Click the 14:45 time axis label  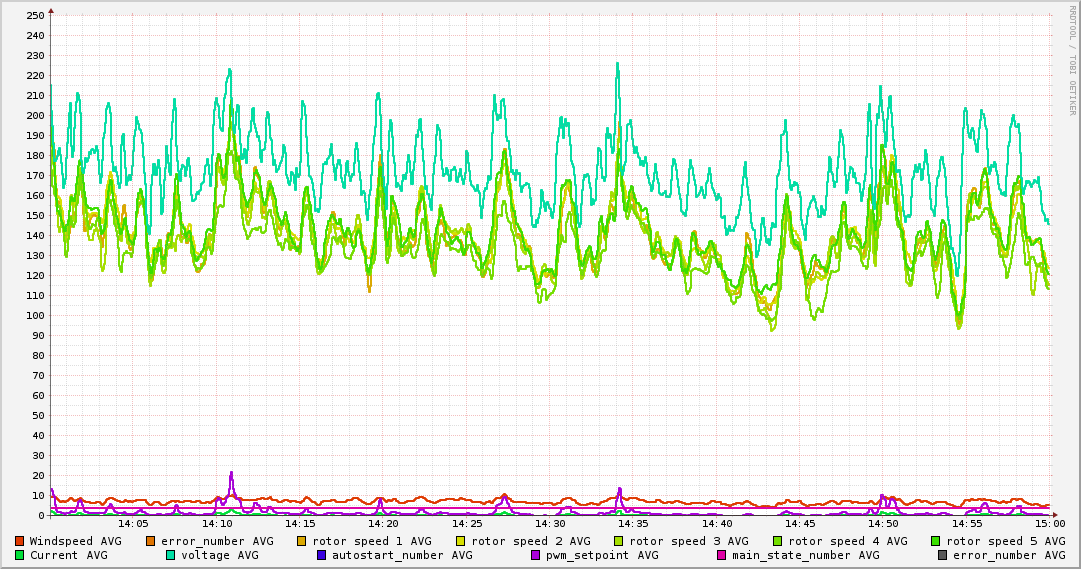[x=800, y=524]
